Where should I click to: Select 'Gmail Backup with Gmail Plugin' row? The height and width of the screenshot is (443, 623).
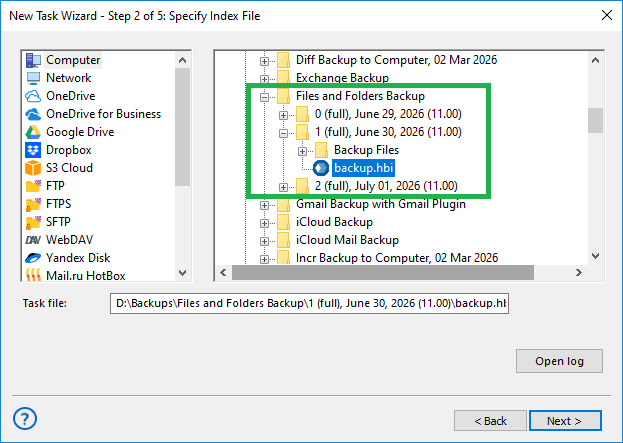pos(381,204)
